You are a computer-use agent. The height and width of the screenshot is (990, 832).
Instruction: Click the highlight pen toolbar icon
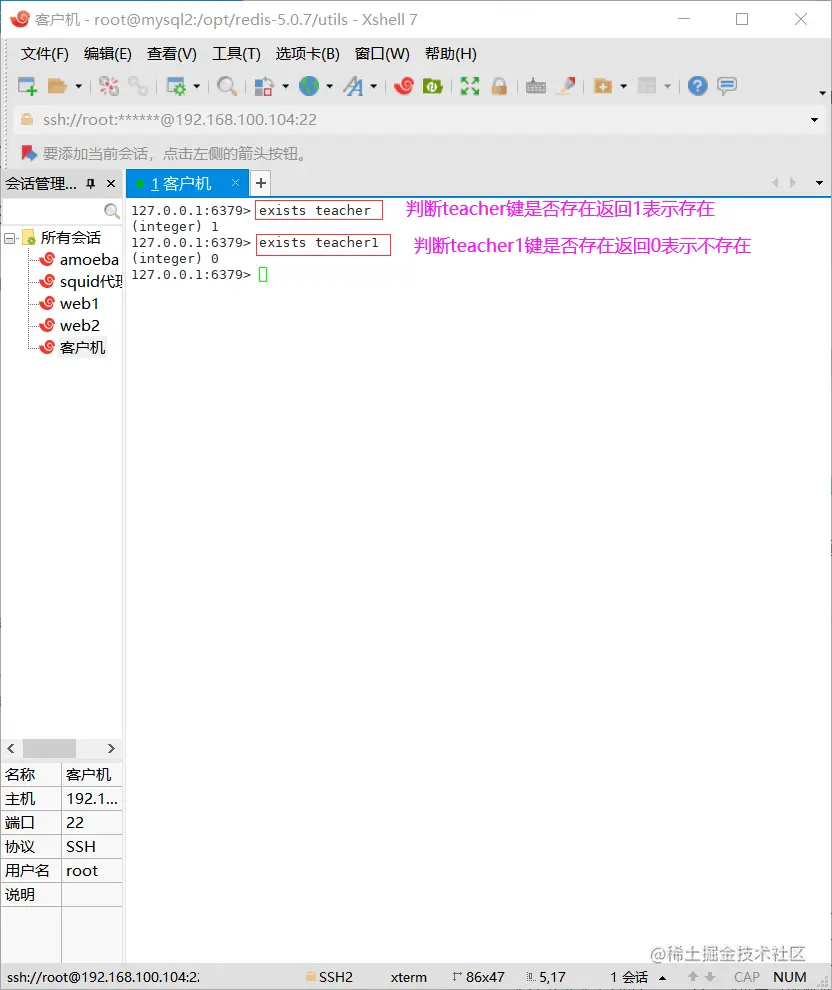coord(566,86)
